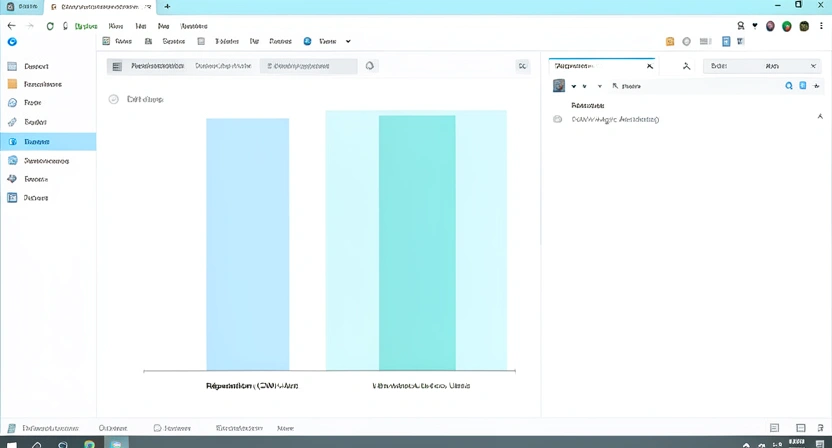The width and height of the screenshot is (832, 448).
Task: Close the active right panel tab
Action: [x=649, y=66]
